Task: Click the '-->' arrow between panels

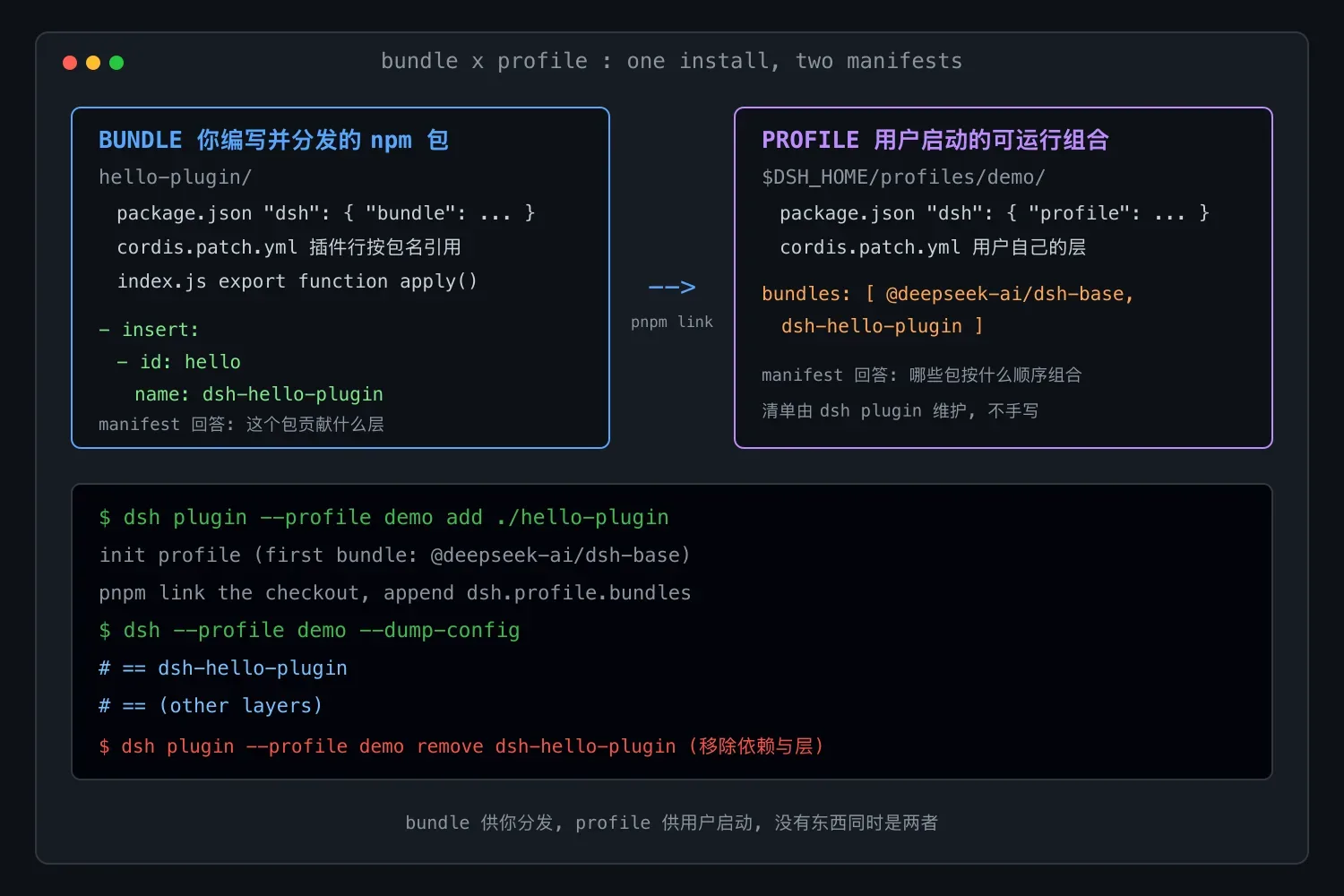Action: pyautogui.click(x=672, y=288)
